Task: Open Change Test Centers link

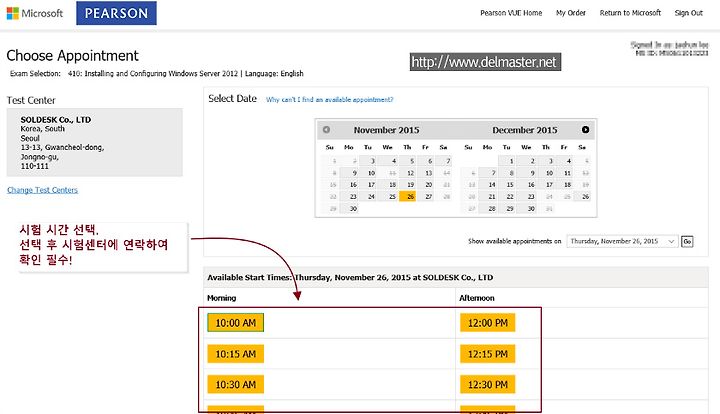Action: (x=42, y=190)
